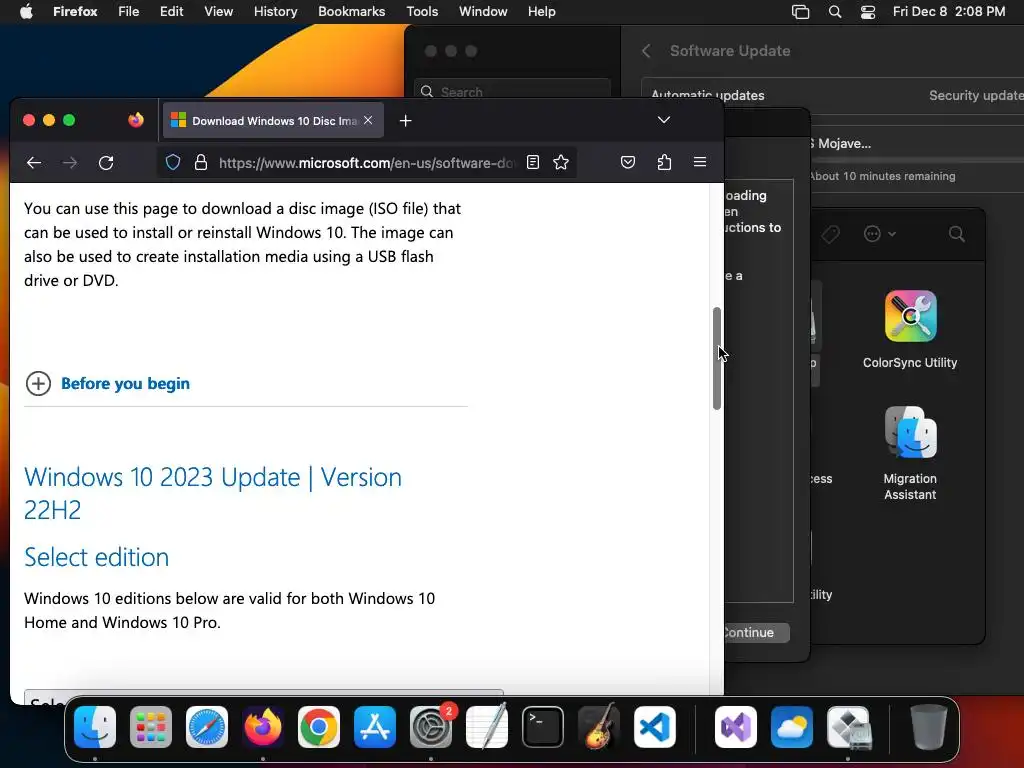Viewport: 1024px width, 768px height.
Task: Open Migration Assistant in Finder window
Action: tap(910, 454)
